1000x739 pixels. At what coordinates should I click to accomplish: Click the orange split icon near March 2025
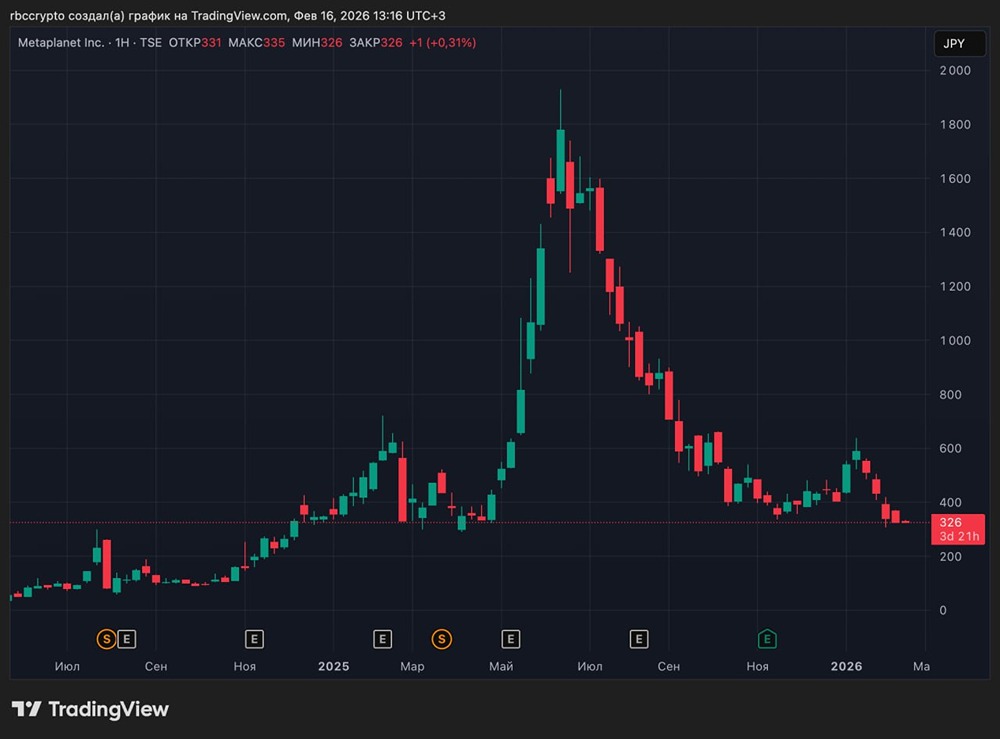click(x=441, y=638)
